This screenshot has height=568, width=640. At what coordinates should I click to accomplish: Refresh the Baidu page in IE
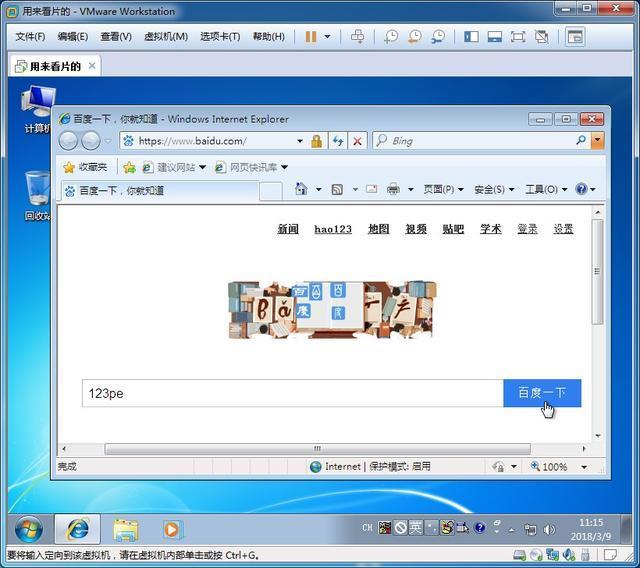pos(338,141)
